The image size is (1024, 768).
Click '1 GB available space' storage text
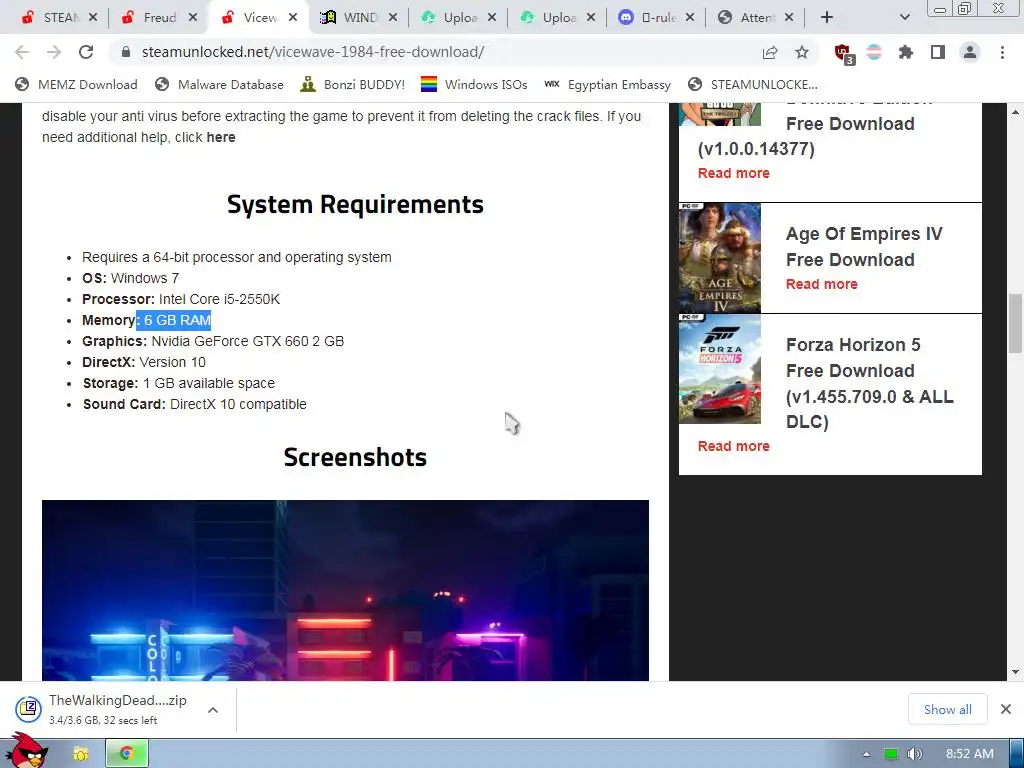209,383
